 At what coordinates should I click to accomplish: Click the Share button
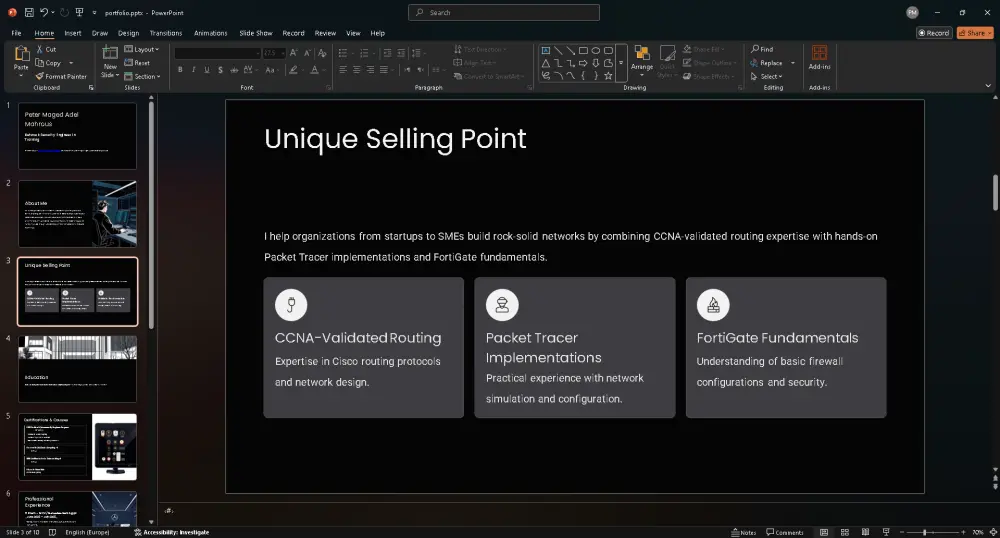(975, 33)
